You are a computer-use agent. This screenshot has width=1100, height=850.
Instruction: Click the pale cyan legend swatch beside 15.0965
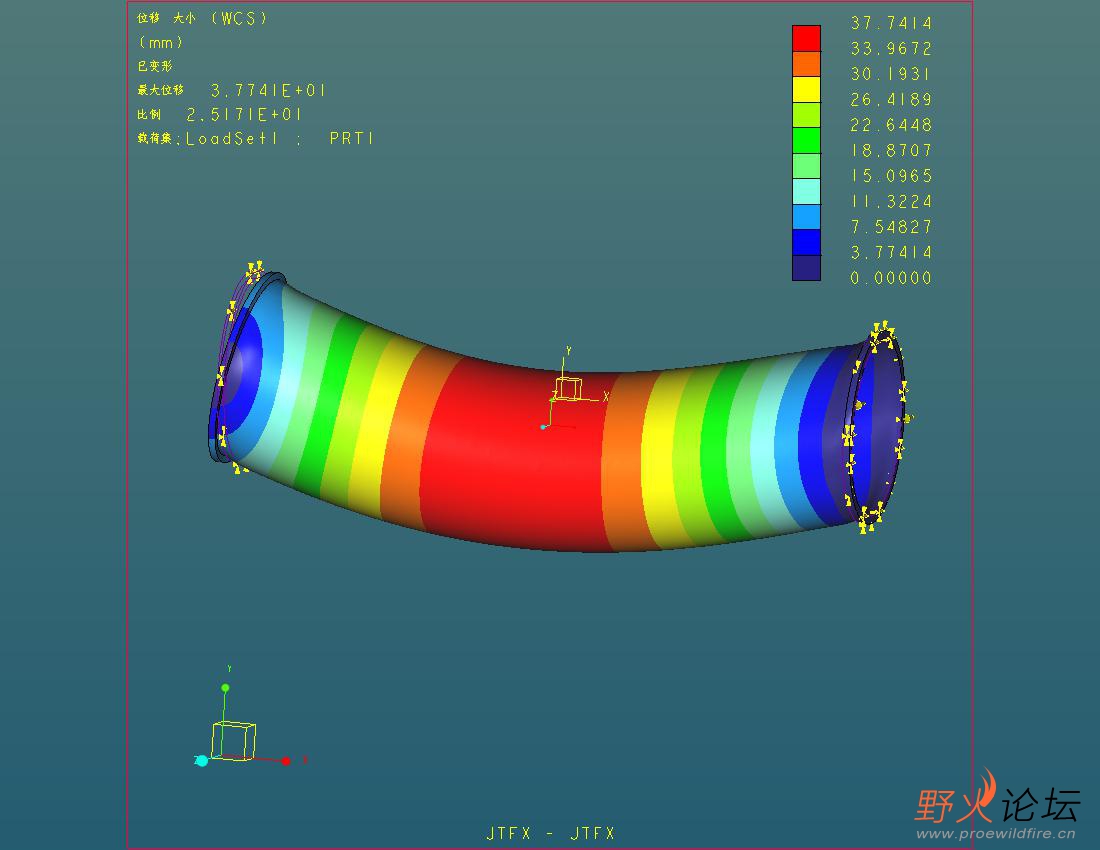(x=806, y=191)
